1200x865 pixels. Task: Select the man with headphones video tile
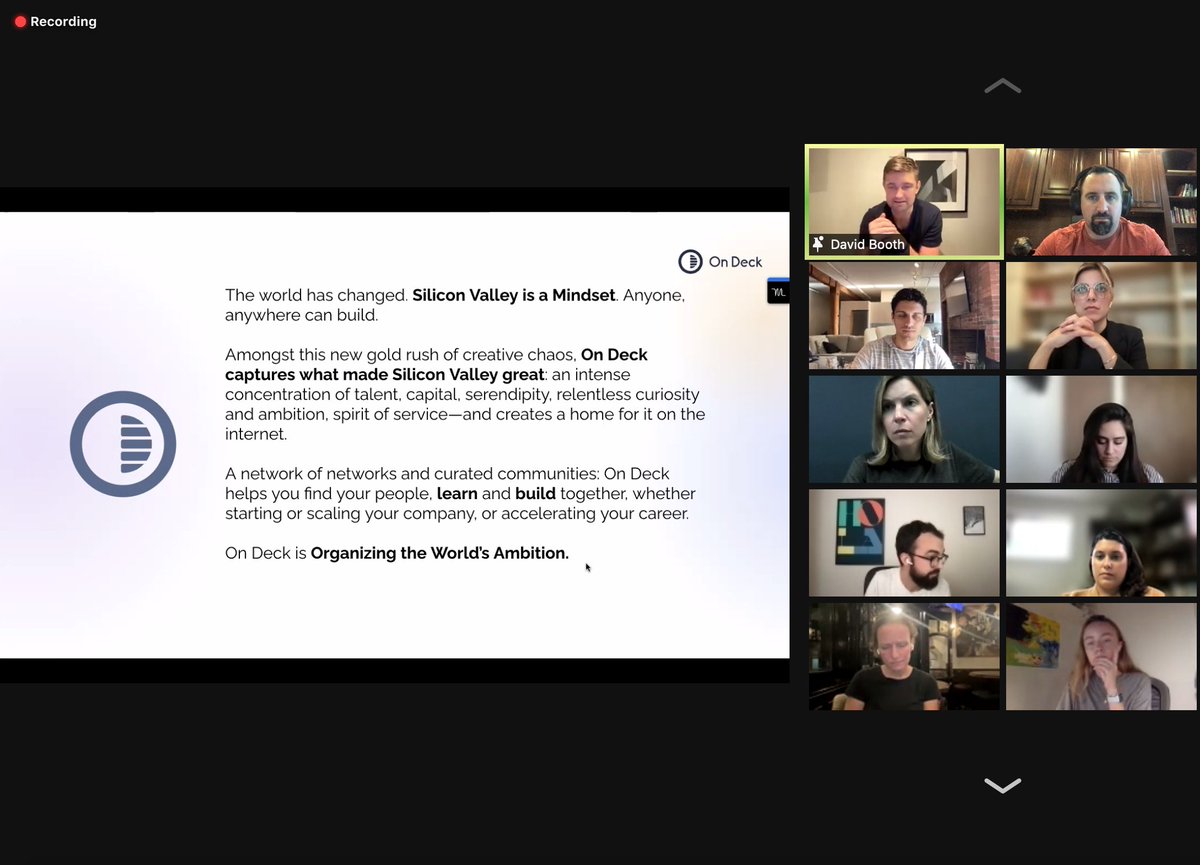[1101, 202]
